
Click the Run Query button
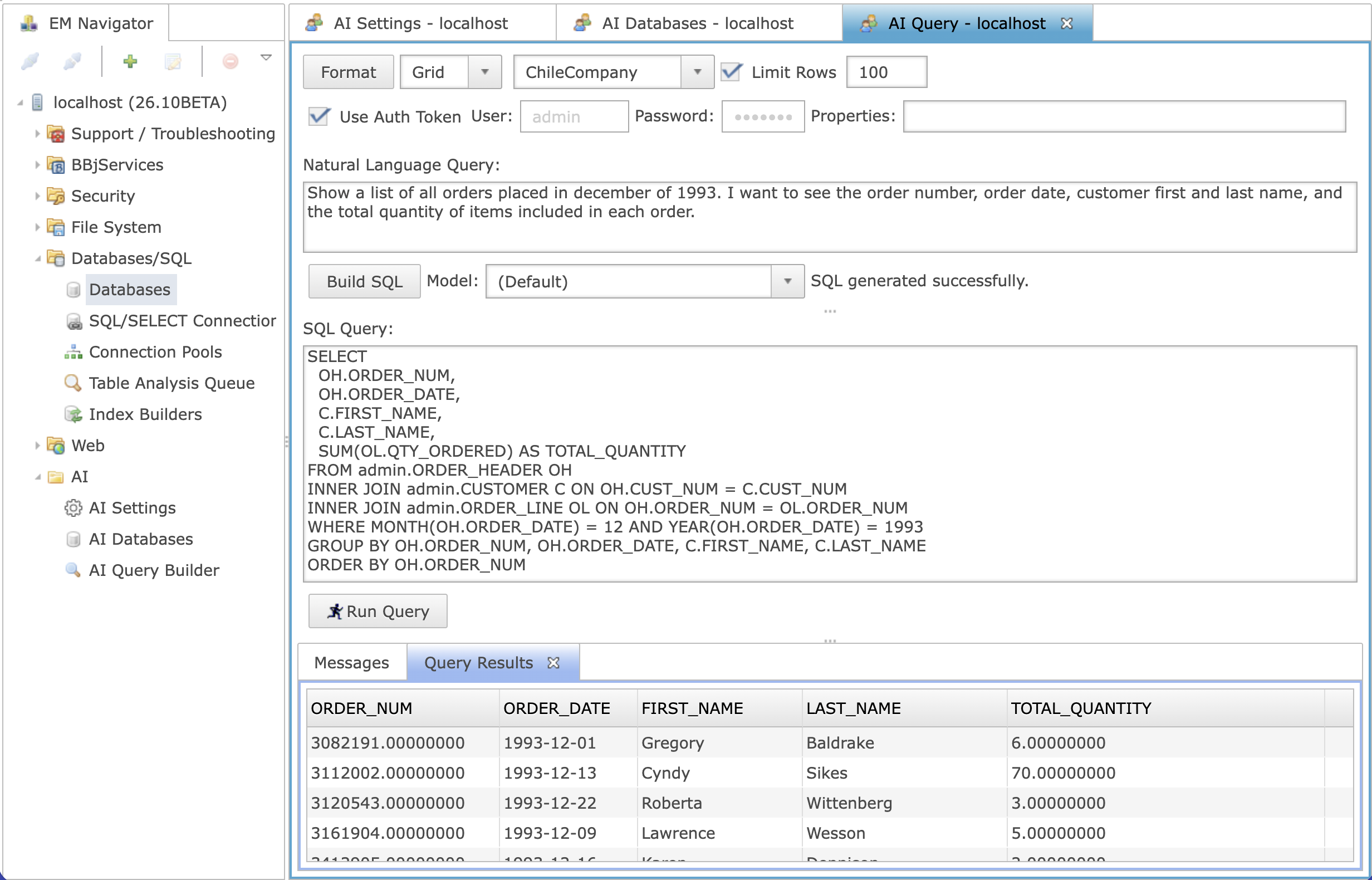378,612
